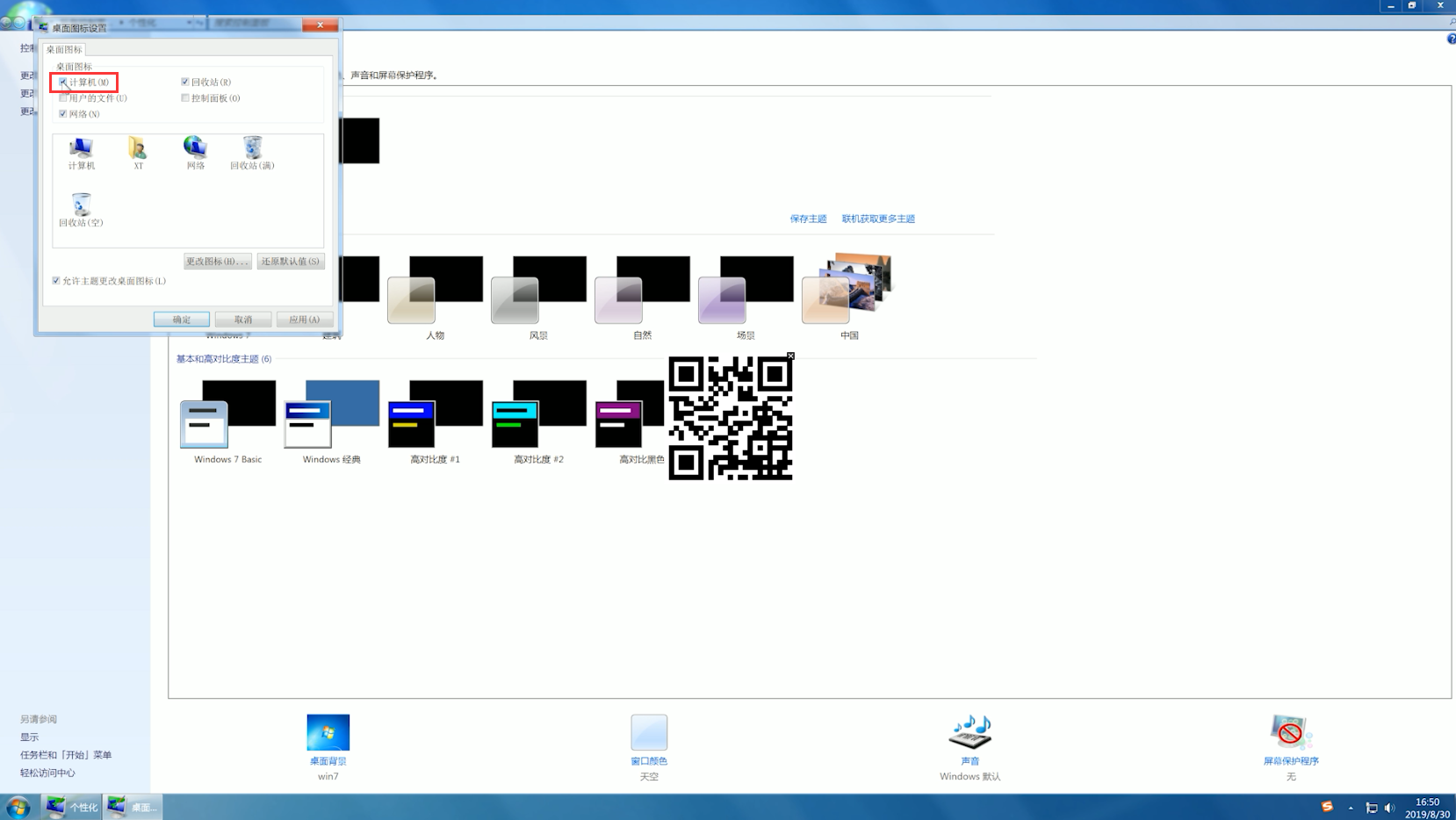The height and width of the screenshot is (820, 1456).
Task: Select the XT user folder icon
Action: [138, 153]
